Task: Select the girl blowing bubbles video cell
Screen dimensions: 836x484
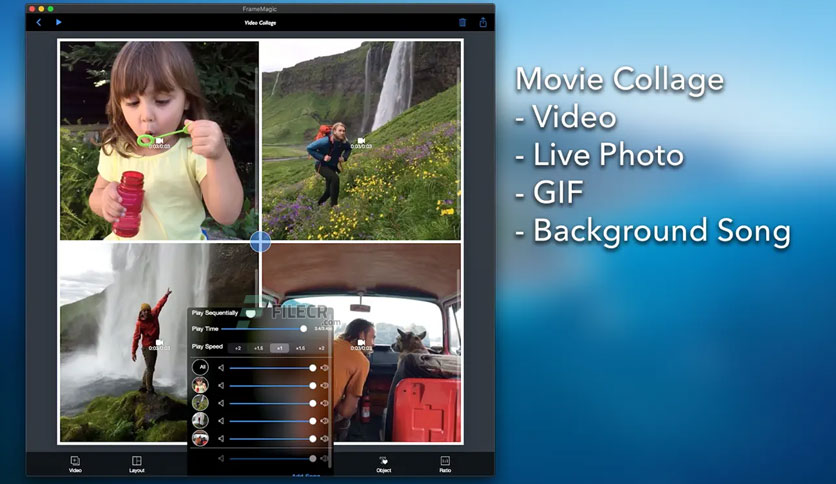Action: [159, 141]
